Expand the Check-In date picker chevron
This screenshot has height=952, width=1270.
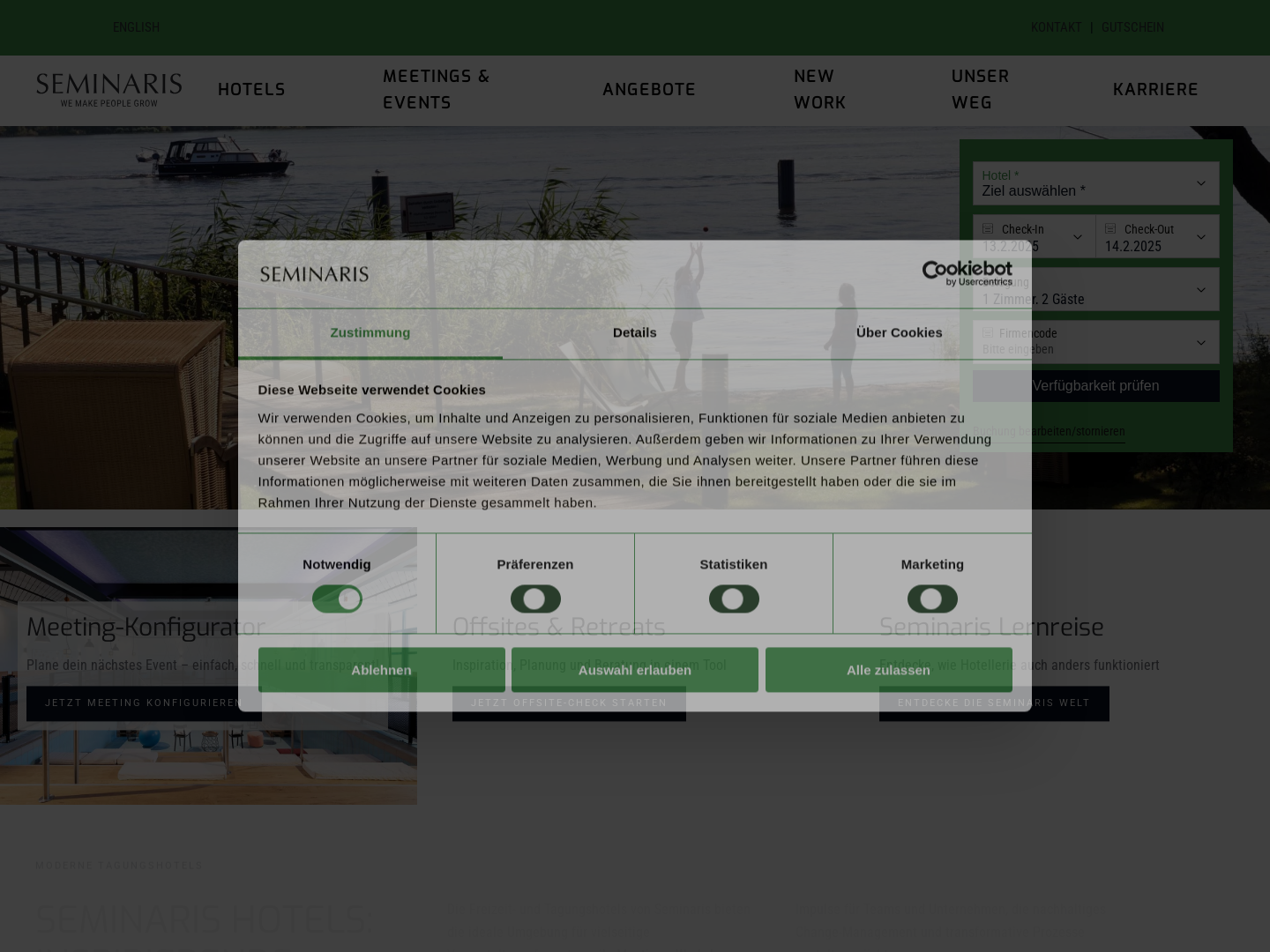[1077, 236]
